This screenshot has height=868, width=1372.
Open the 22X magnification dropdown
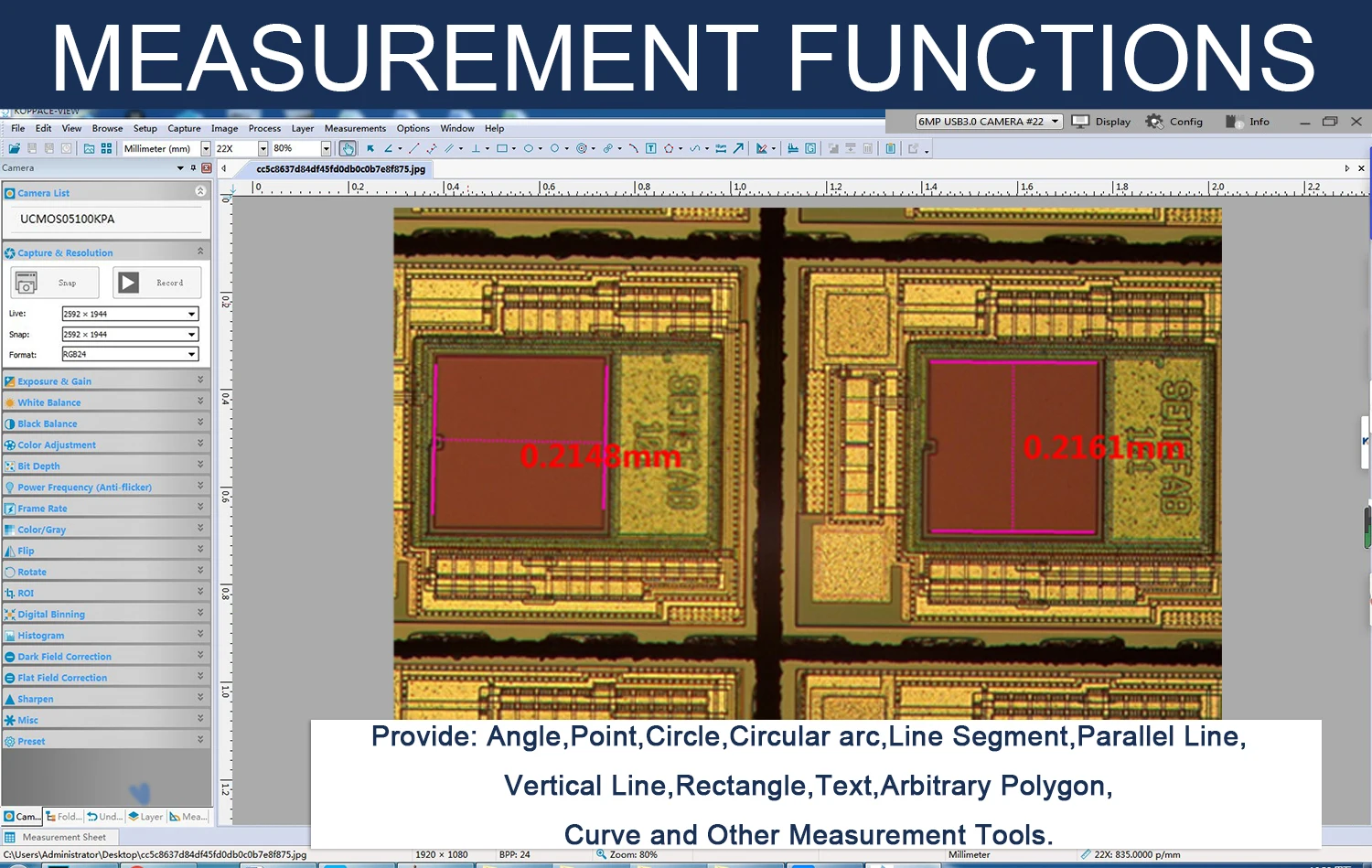tap(263, 148)
